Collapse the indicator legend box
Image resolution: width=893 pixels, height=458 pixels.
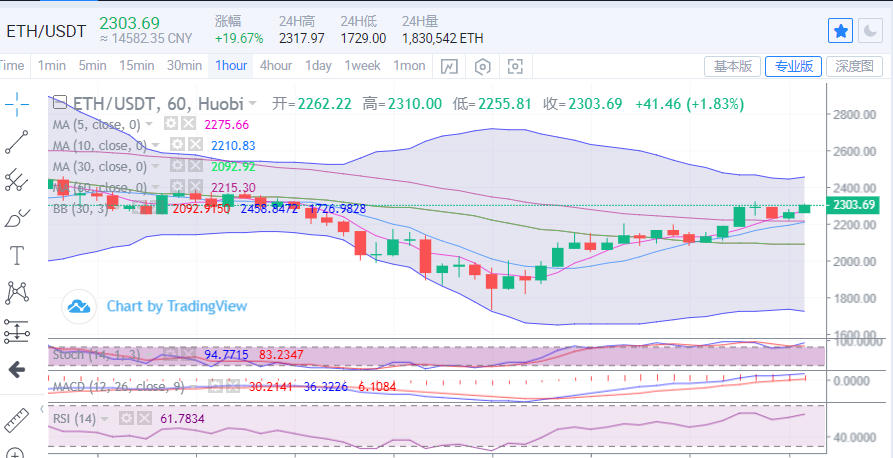point(60,103)
